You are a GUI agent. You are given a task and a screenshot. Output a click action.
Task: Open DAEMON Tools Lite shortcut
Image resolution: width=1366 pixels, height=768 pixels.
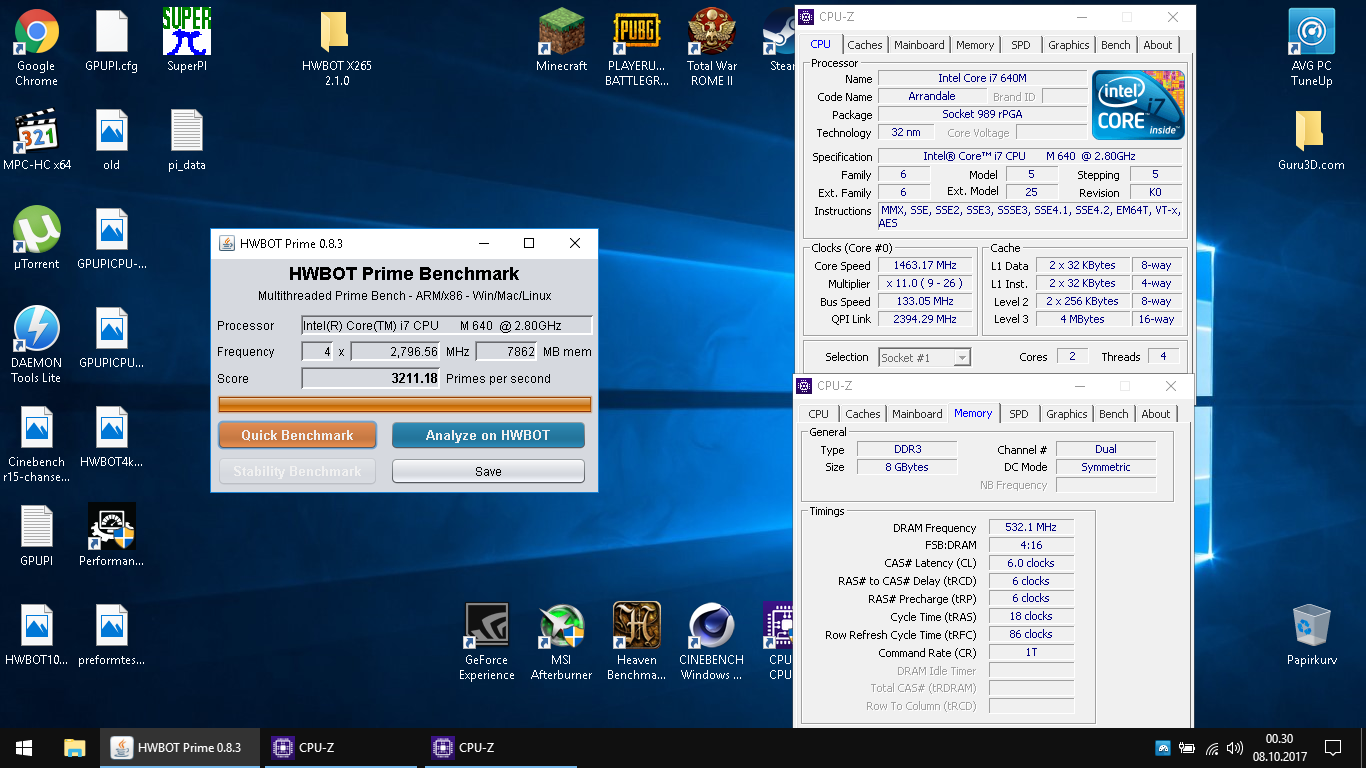tap(37, 345)
